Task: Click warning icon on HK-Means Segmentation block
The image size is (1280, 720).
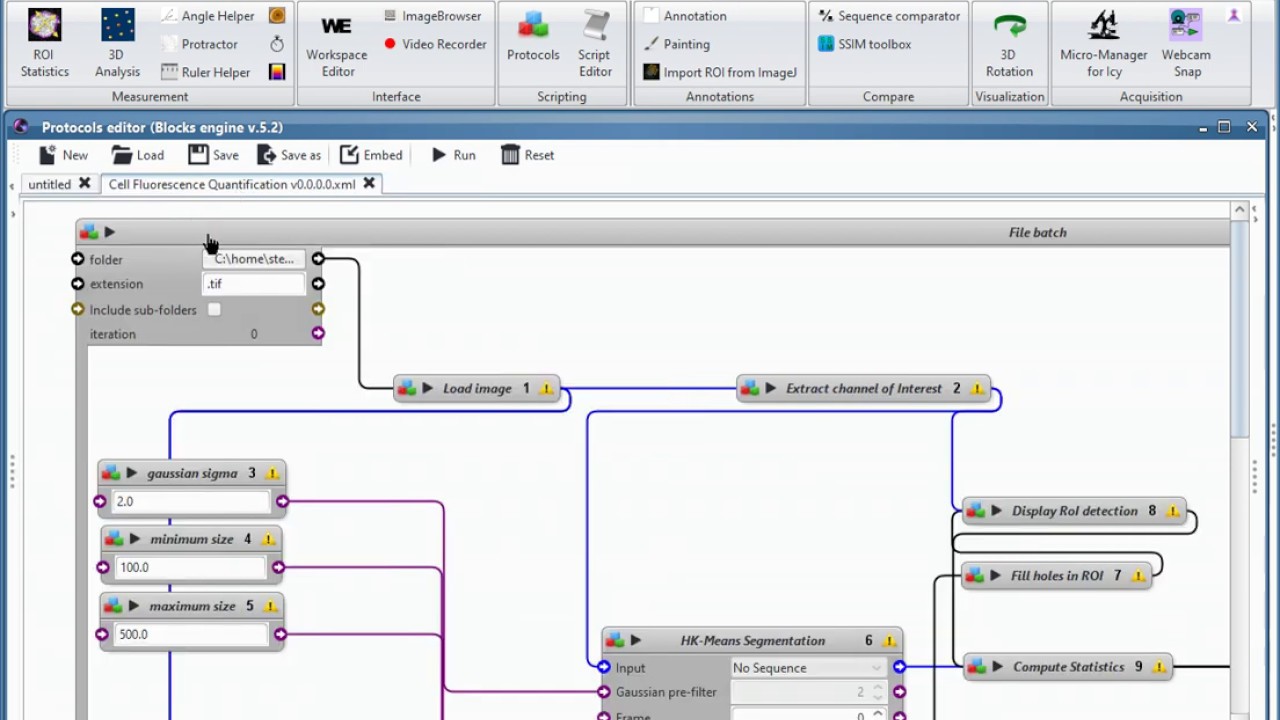Action: pyautogui.click(x=889, y=641)
